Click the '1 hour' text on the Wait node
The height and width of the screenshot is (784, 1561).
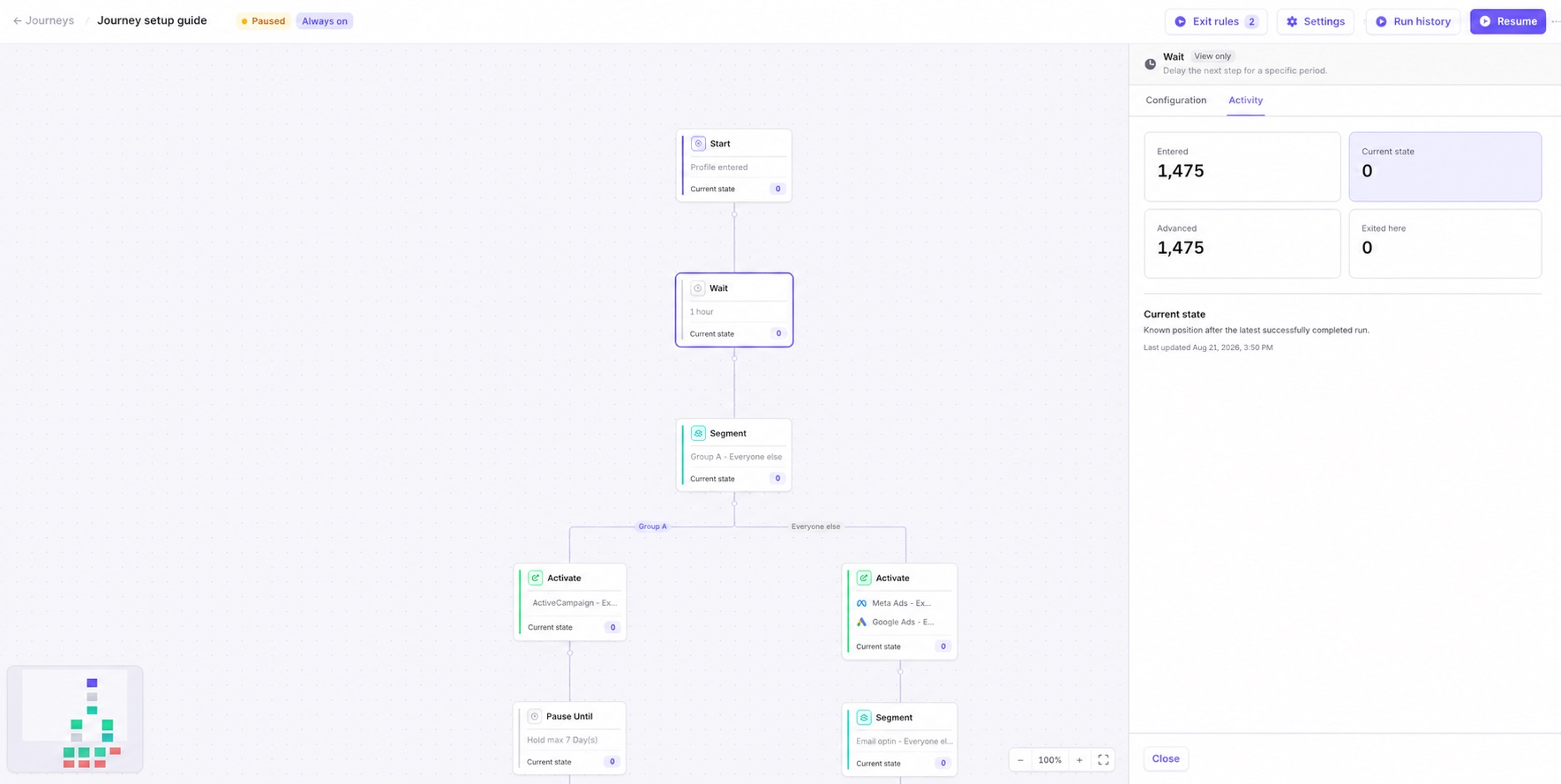tap(702, 312)
